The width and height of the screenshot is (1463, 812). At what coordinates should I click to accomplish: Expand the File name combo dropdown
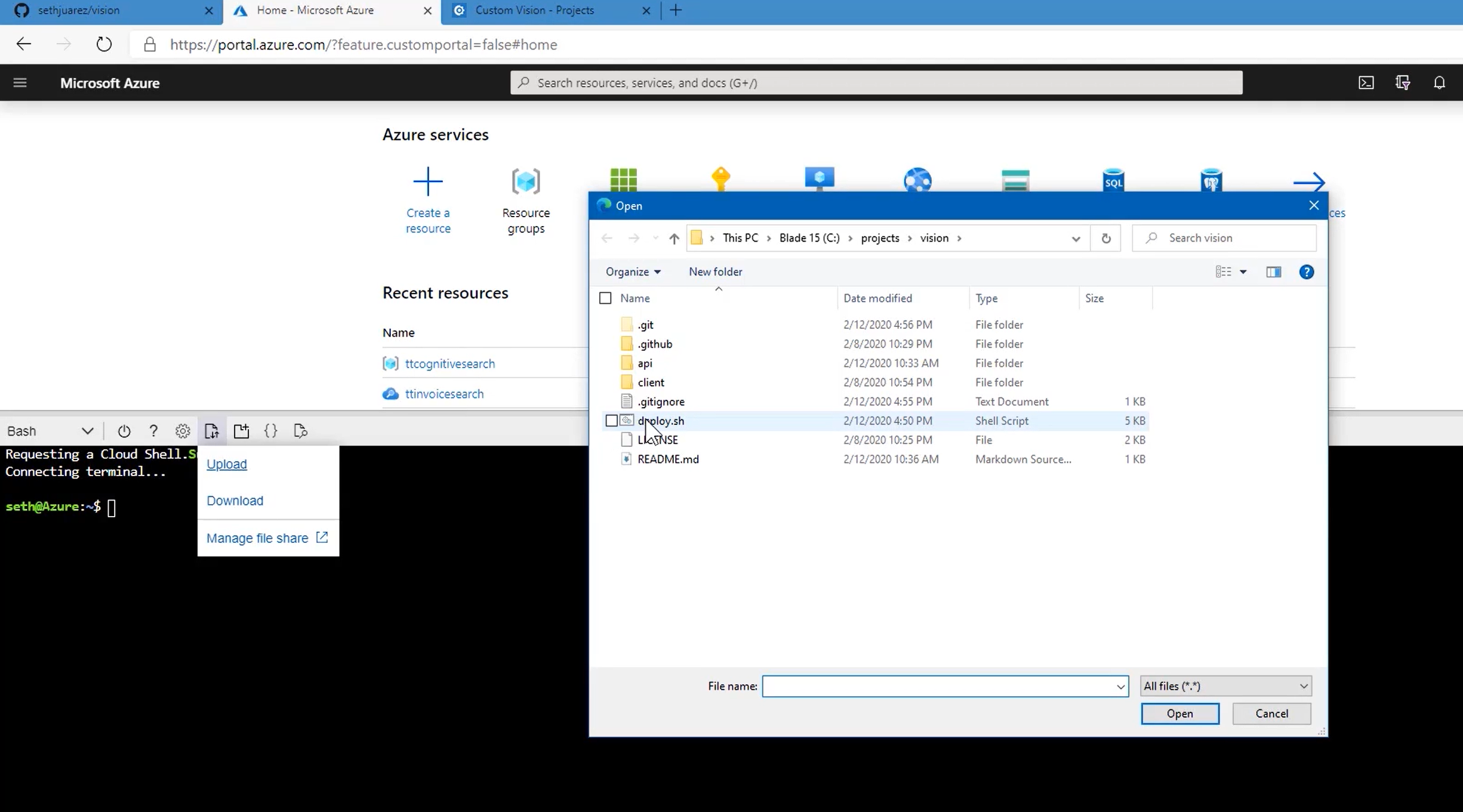pyautogui.click(x=1120, y=687)
